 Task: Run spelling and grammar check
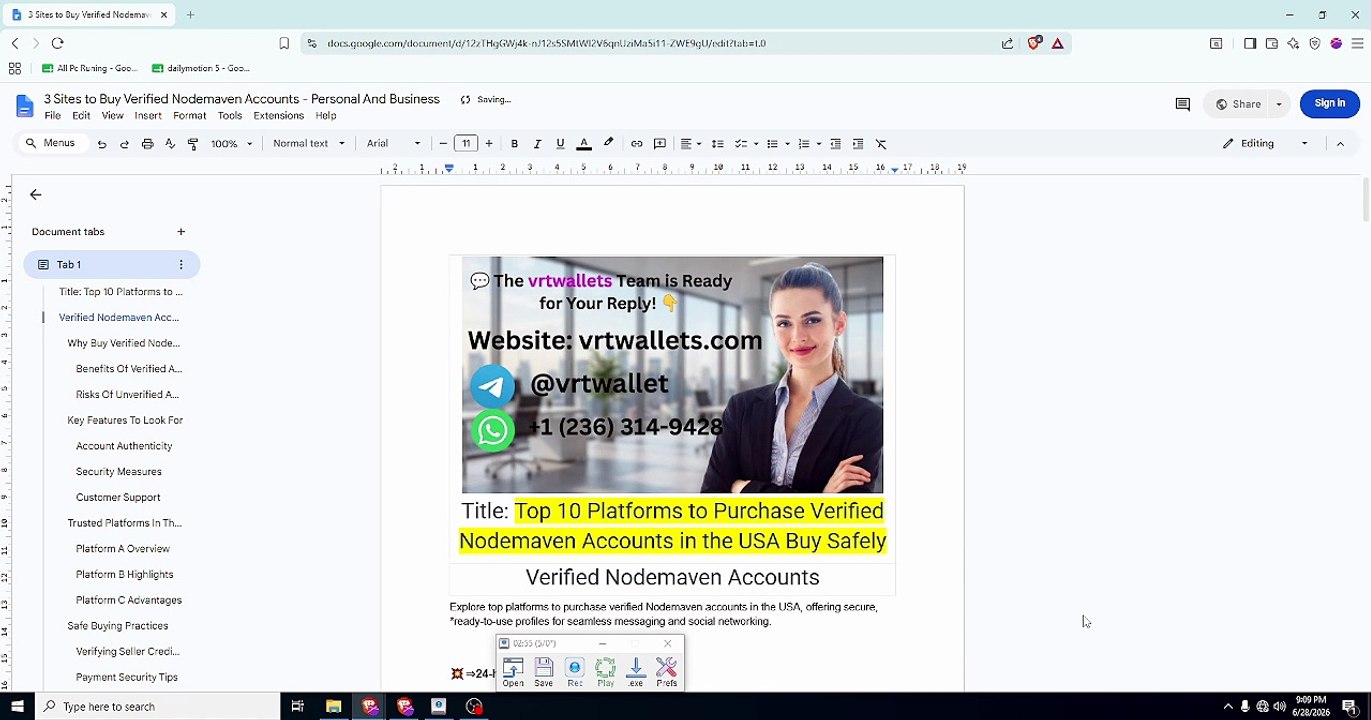pos(170,144)
